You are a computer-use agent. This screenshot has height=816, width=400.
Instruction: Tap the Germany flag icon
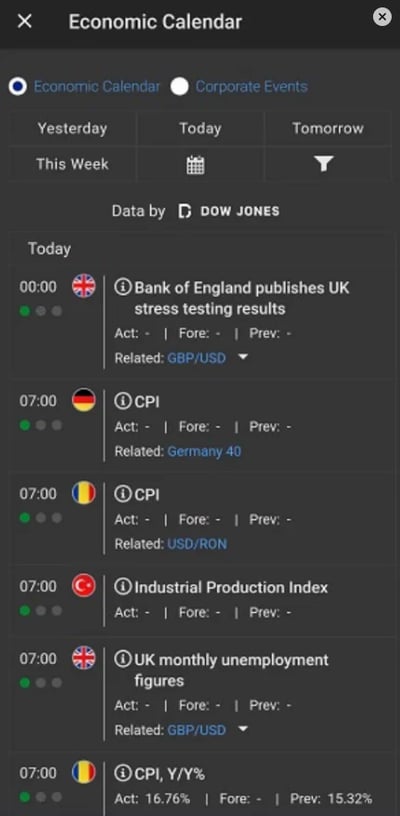pos(84,400)
